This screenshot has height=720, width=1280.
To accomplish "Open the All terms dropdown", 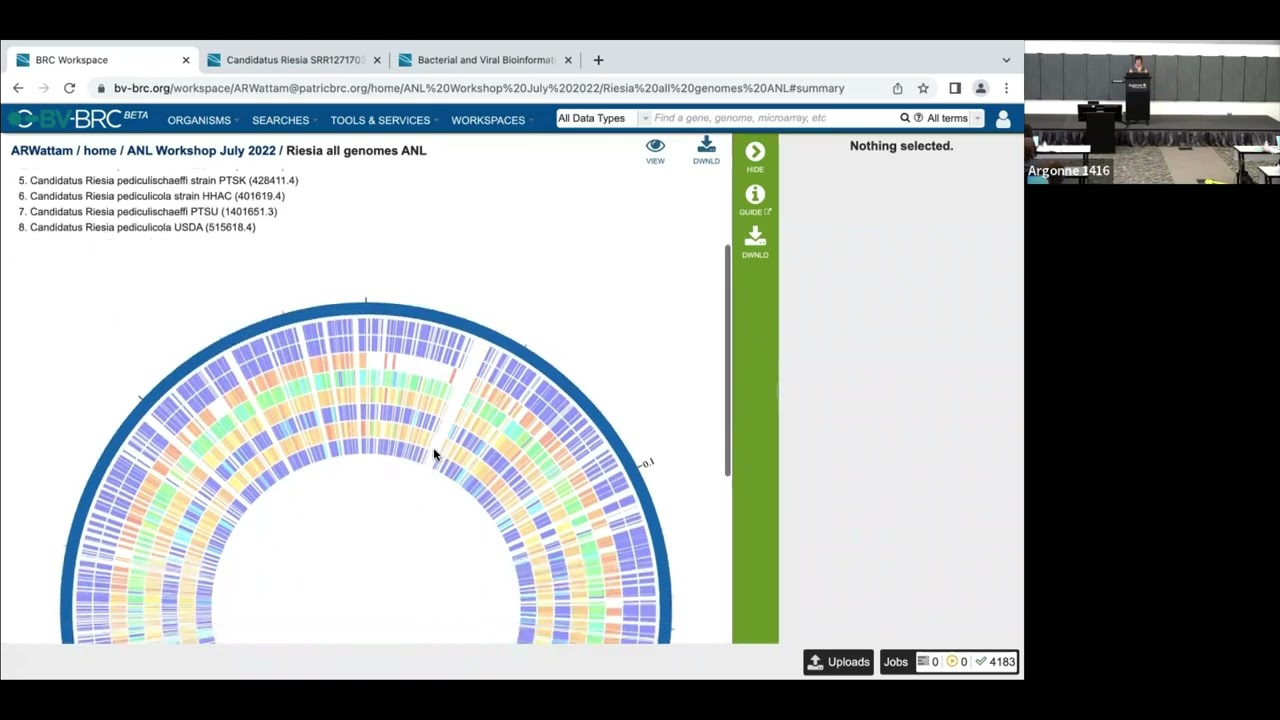I will [x=953, y=118].
